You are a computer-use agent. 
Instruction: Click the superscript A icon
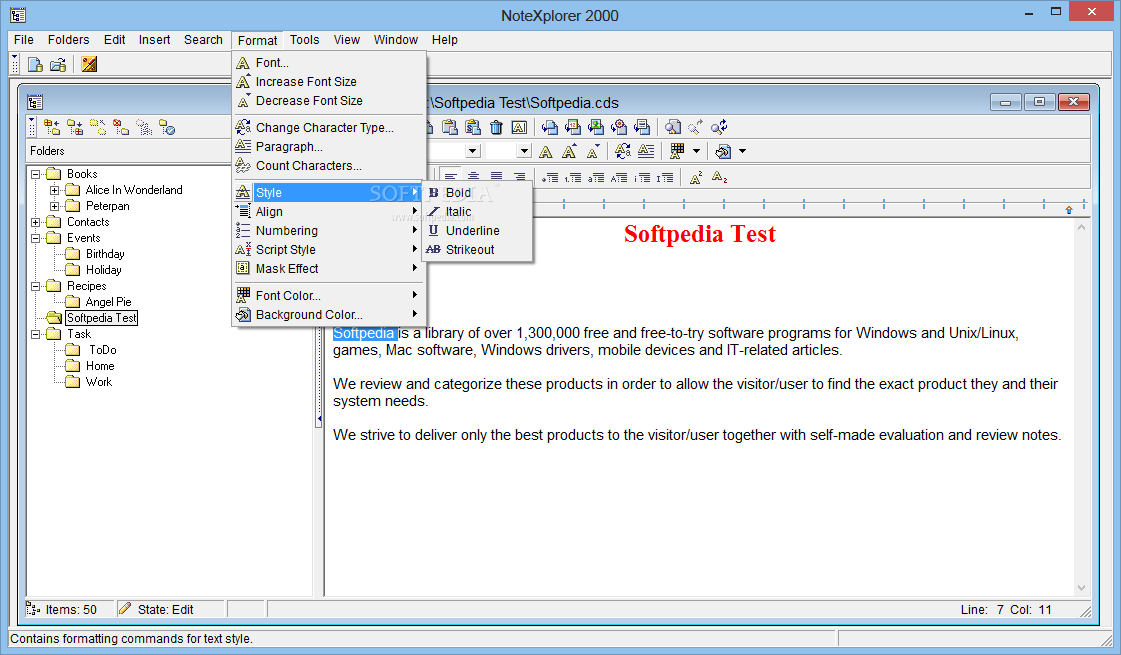696,177
